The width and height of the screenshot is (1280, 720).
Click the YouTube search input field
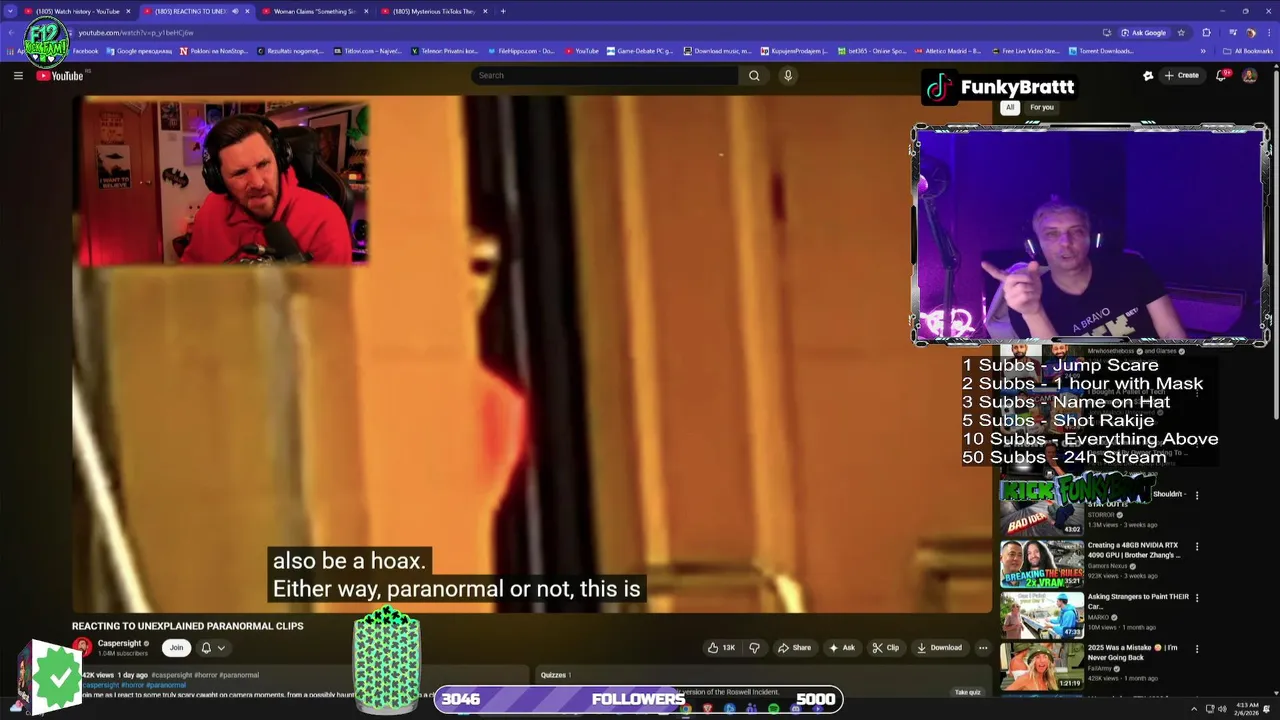point(605,76)
